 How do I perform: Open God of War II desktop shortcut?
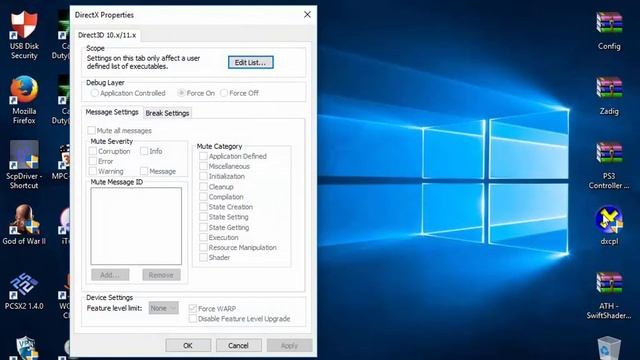click(x=24, y=224)
